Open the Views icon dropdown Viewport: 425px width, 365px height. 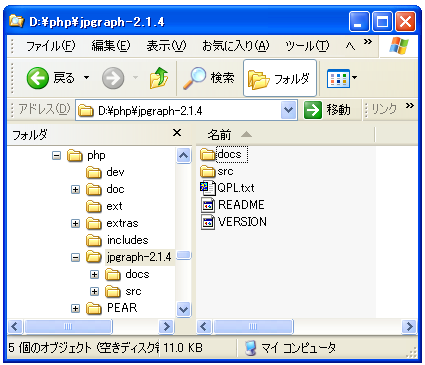[x=342, y=78]
